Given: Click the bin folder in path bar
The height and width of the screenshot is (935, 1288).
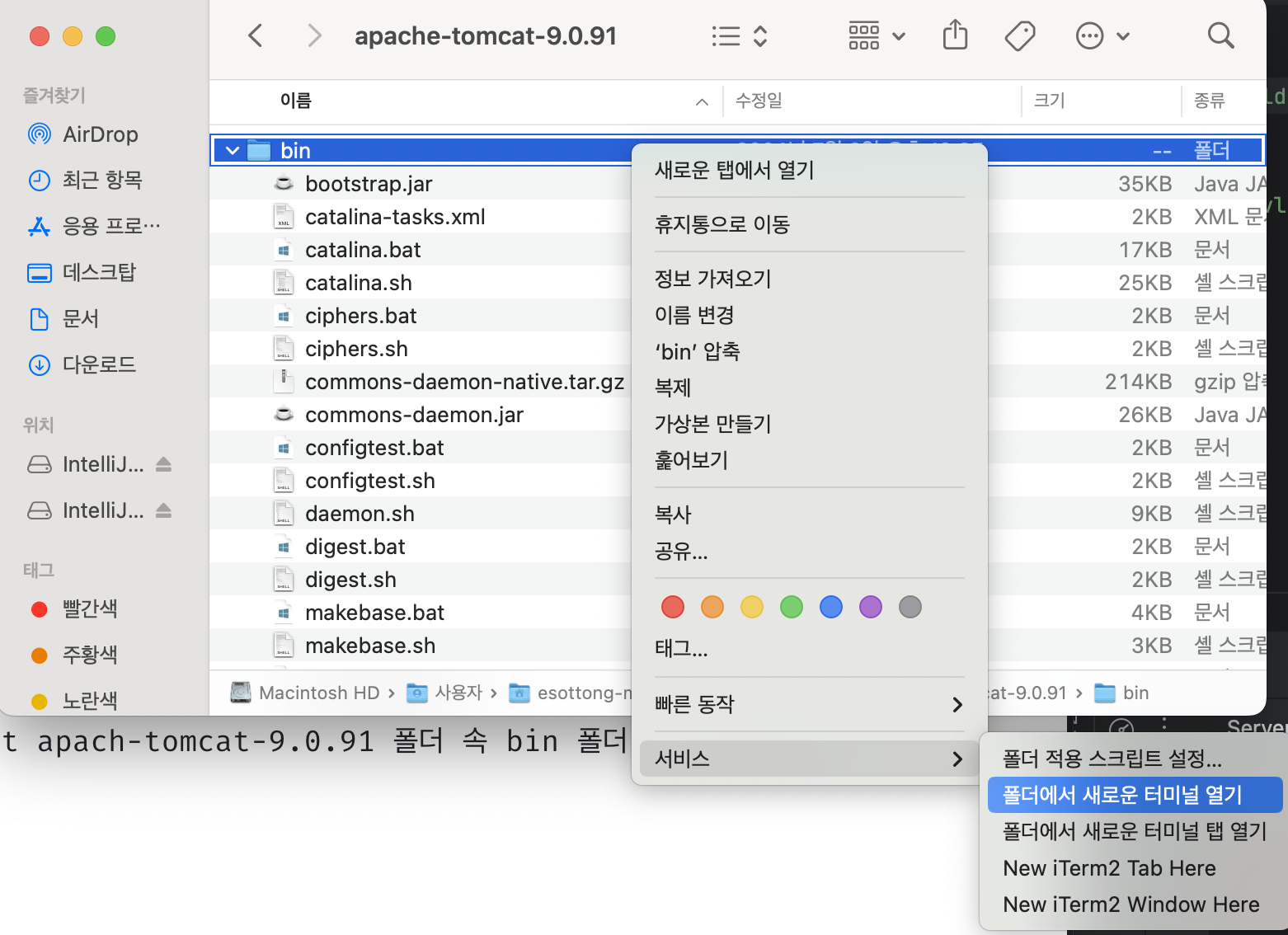Looking at the screenshot, I should tap(1121, 693).
